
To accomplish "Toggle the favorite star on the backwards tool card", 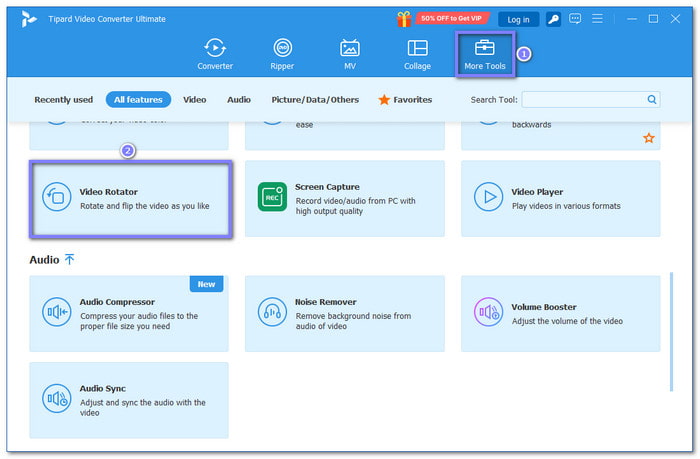I will (649, 138).
